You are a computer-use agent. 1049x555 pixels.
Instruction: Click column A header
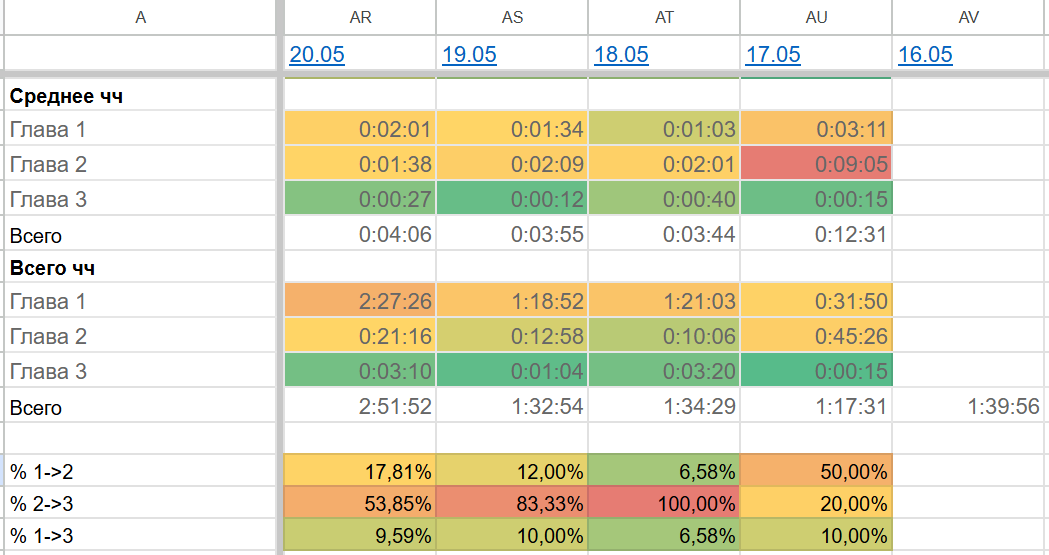point(140,17)
